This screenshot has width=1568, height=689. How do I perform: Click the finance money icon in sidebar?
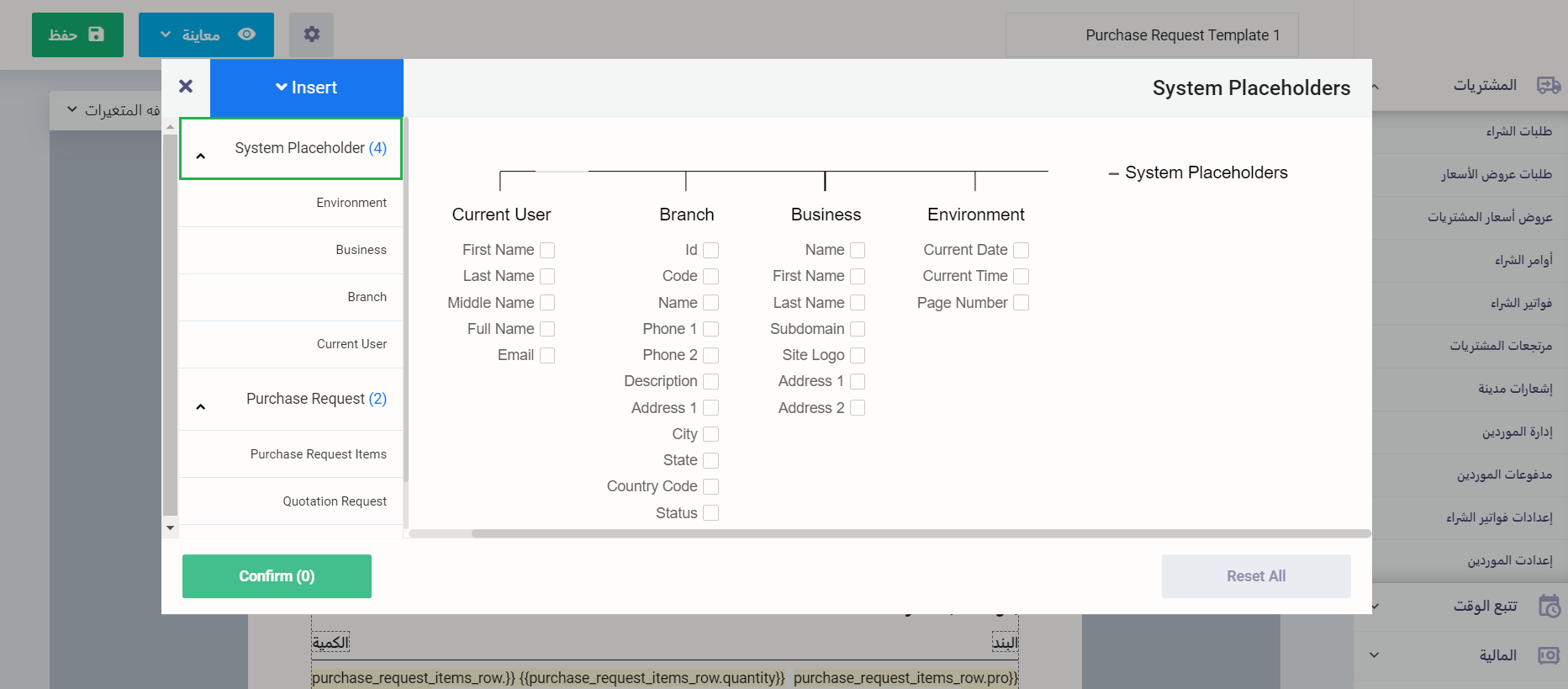point(1548,655)
